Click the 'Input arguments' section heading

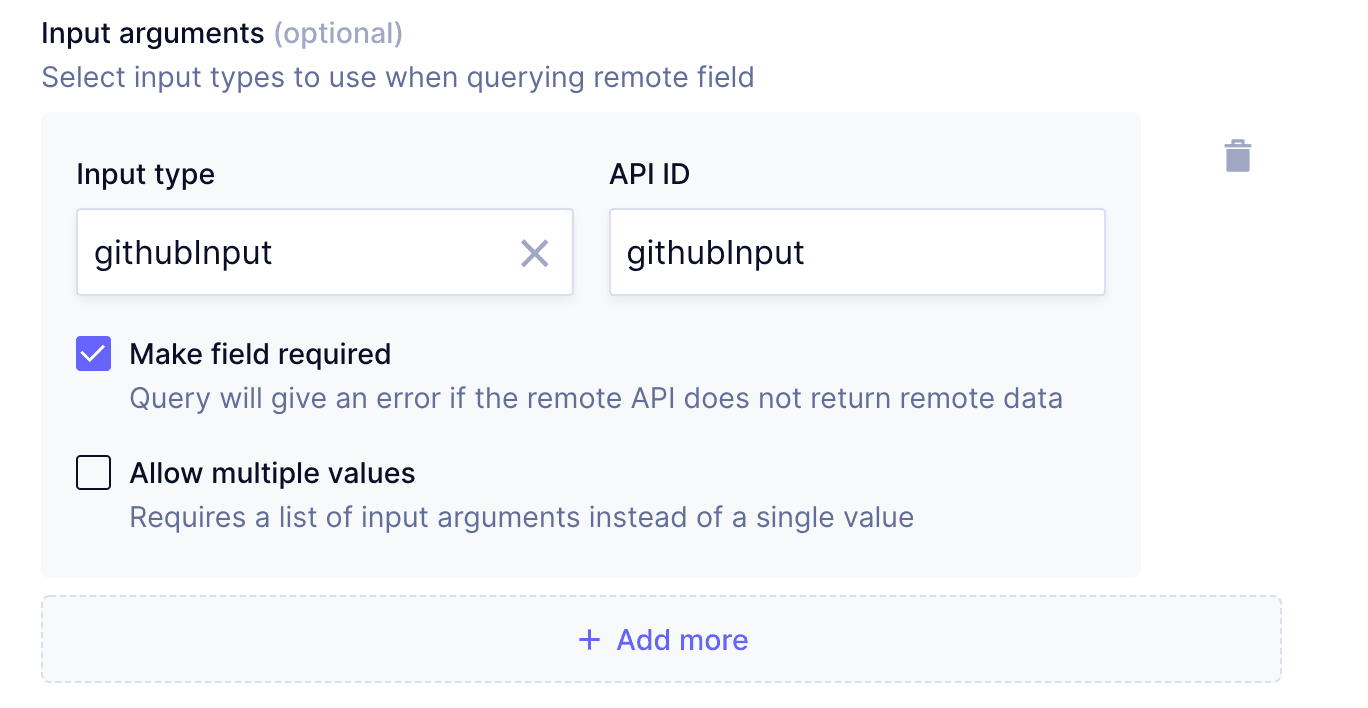coord(152,33)
